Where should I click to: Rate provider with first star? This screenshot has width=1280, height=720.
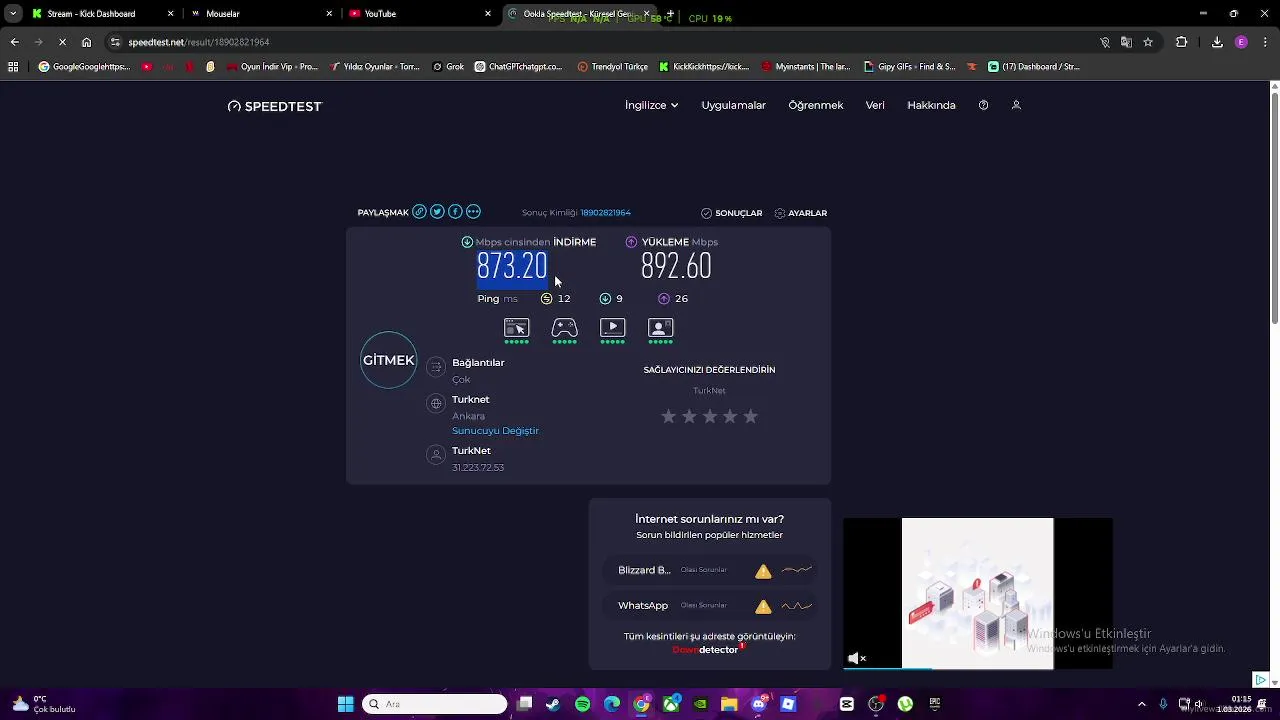pyautogui.click(x=668, y=416)
